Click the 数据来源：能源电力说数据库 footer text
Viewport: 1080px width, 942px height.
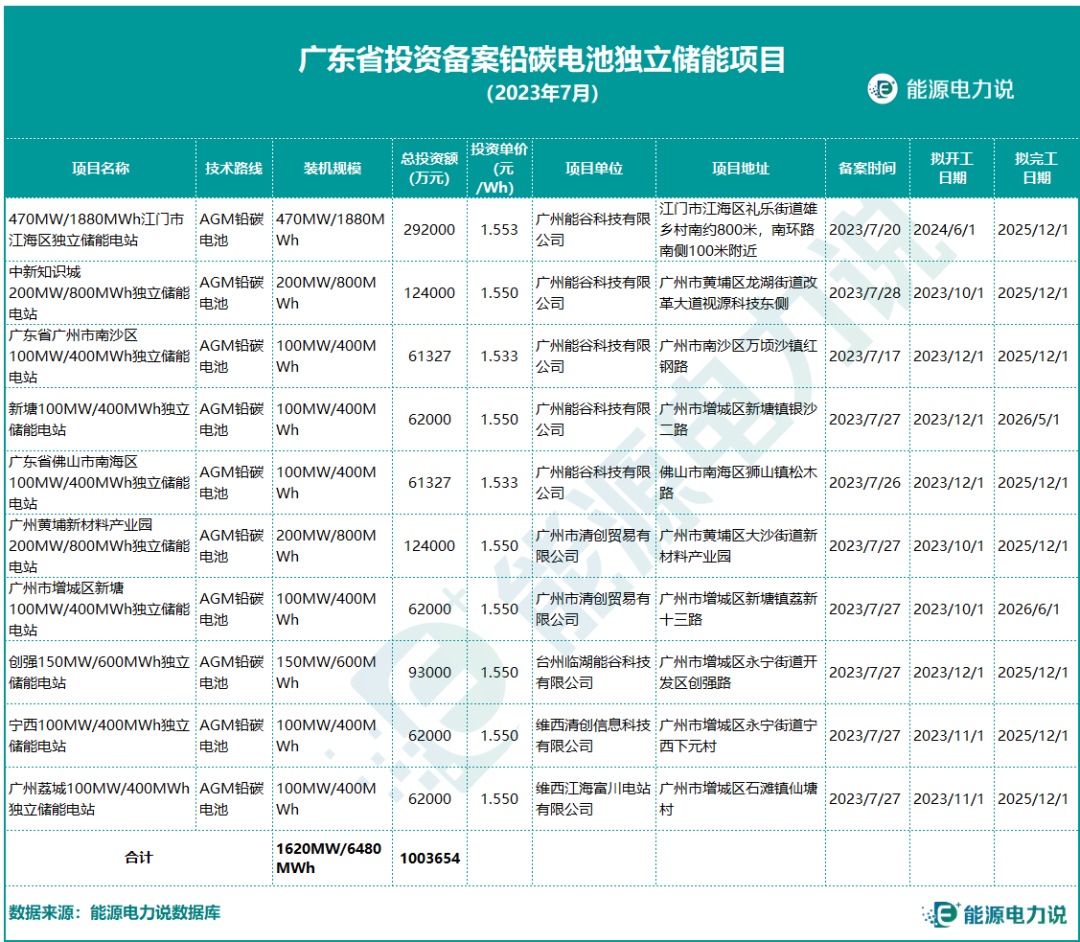pos(114,913)
